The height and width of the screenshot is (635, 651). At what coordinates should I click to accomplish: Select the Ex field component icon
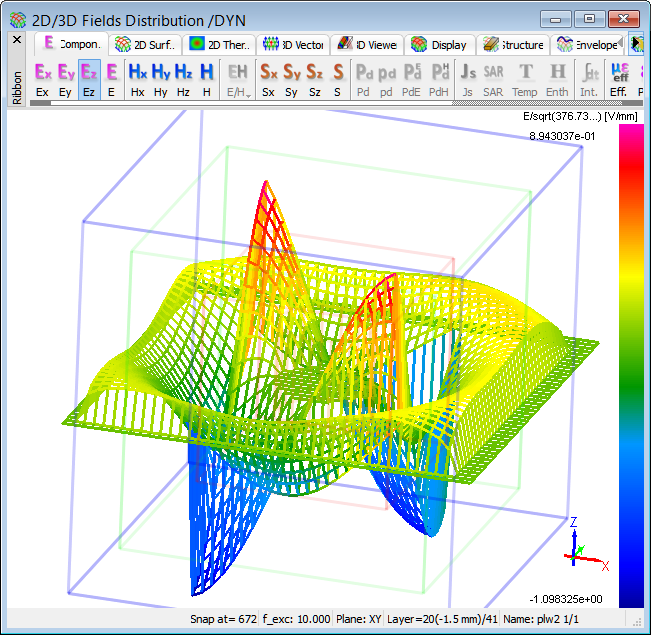[42, 79]
